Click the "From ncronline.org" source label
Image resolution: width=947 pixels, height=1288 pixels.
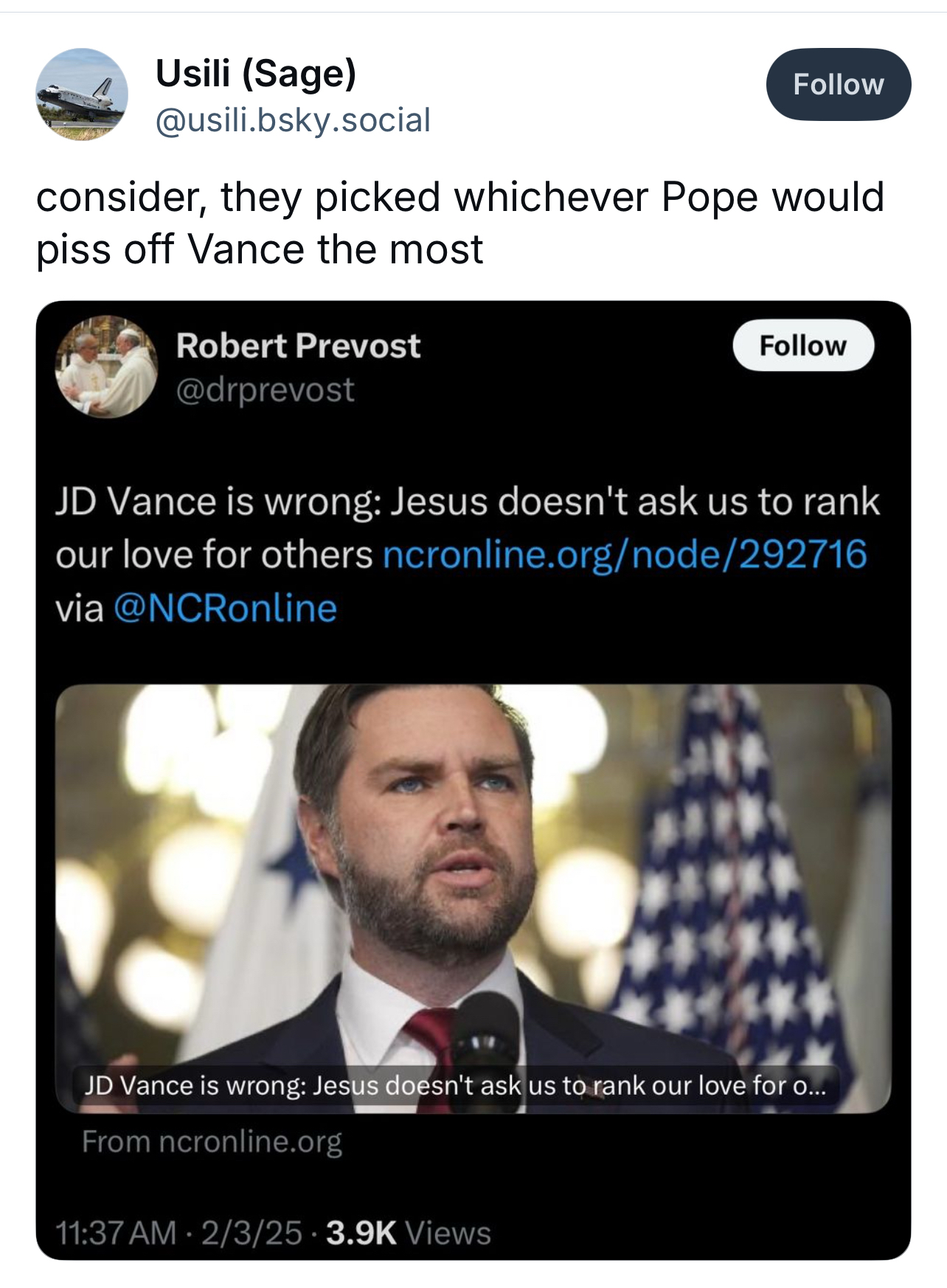(x=212, y=1142)
